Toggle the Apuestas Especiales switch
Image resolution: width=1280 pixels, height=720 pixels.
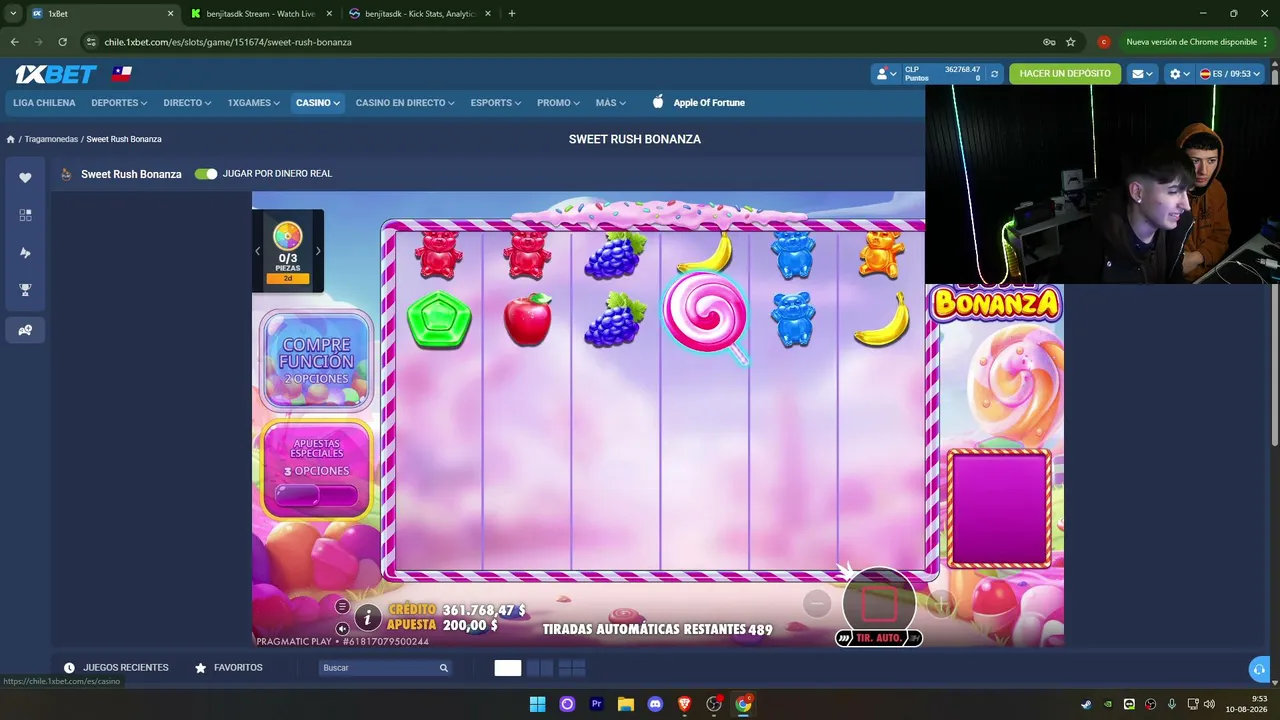(x=316, y=495)
